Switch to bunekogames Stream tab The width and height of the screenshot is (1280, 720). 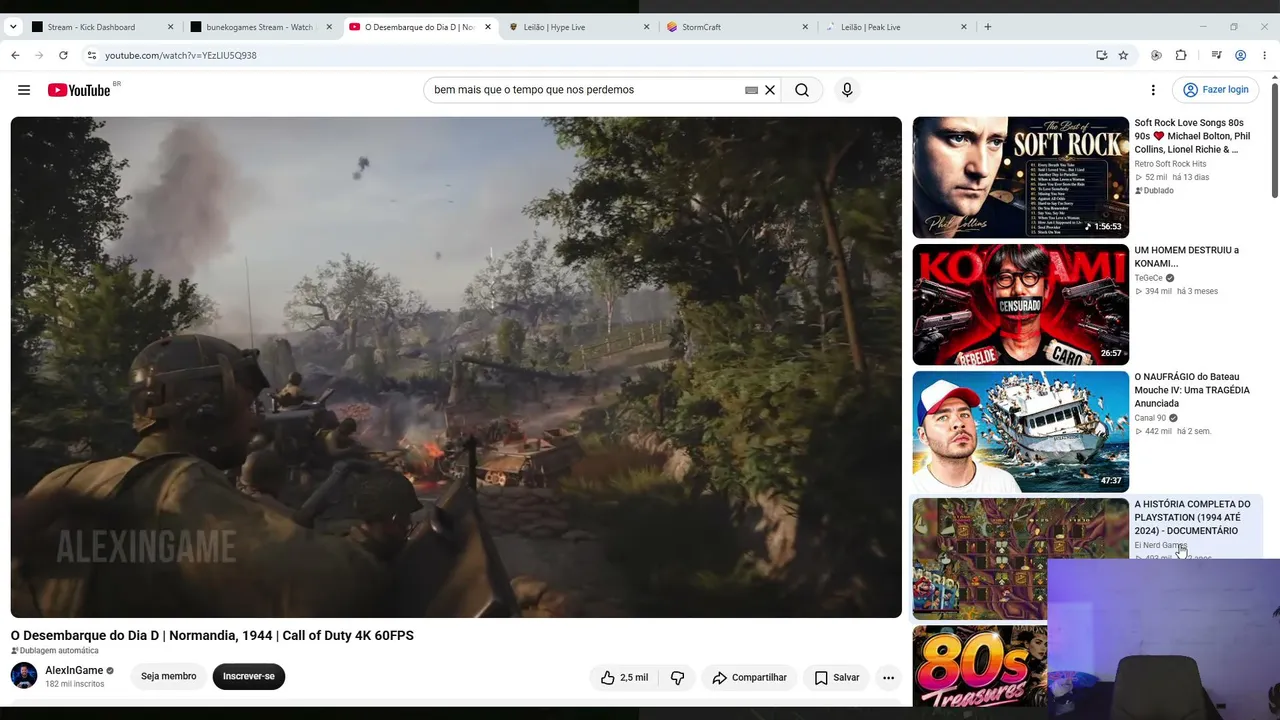[x=260, y=27]
